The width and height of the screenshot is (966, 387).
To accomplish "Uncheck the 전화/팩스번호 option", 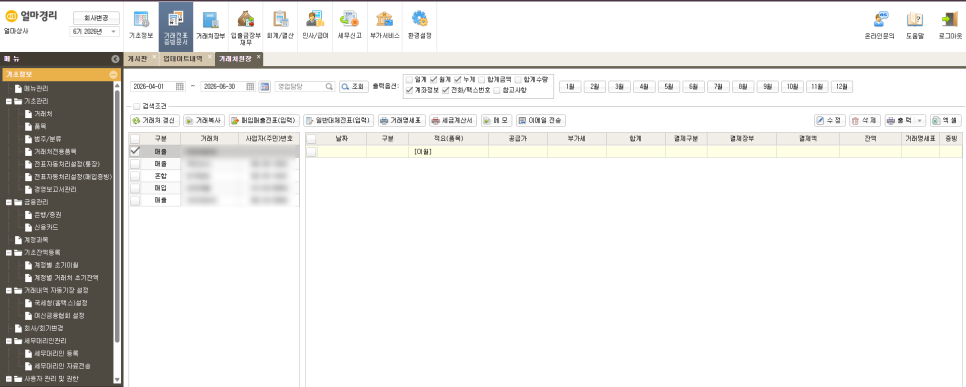I will coord(445,91).
